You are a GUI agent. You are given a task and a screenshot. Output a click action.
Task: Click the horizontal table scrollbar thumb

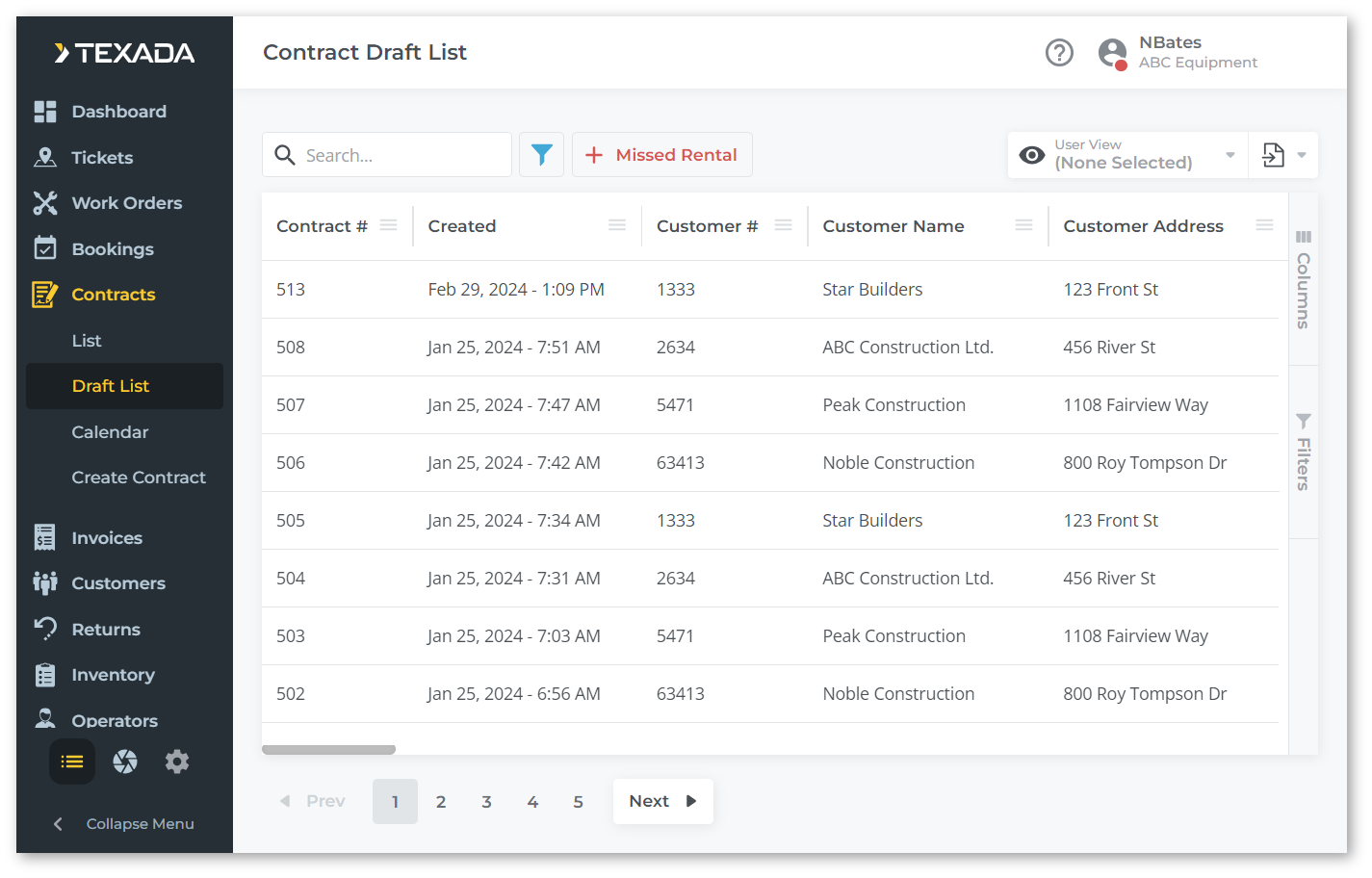coord(328,749)
